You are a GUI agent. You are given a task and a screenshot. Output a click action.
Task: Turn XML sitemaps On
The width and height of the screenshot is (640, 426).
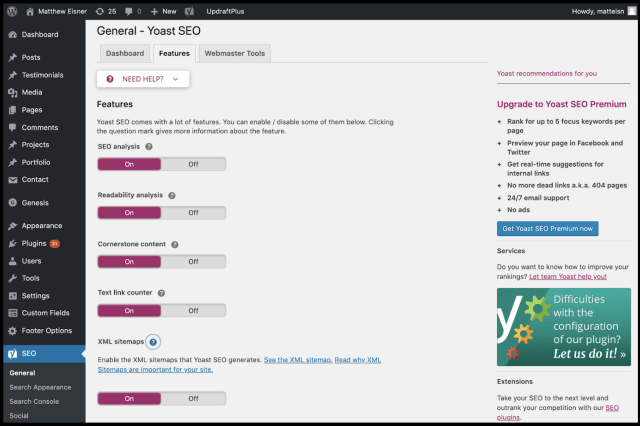pos(129,399)
